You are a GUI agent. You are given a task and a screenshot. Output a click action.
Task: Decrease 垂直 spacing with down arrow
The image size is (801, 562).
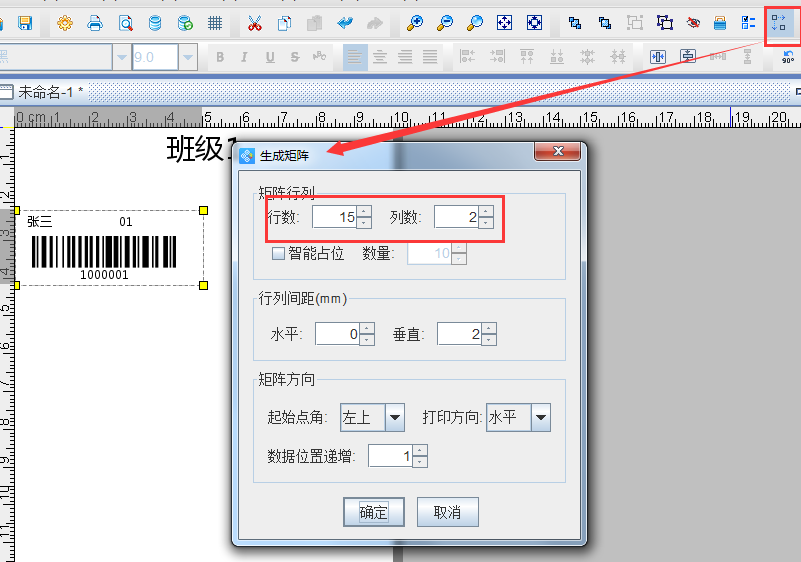pyautogui.click(x=489, y=340)
